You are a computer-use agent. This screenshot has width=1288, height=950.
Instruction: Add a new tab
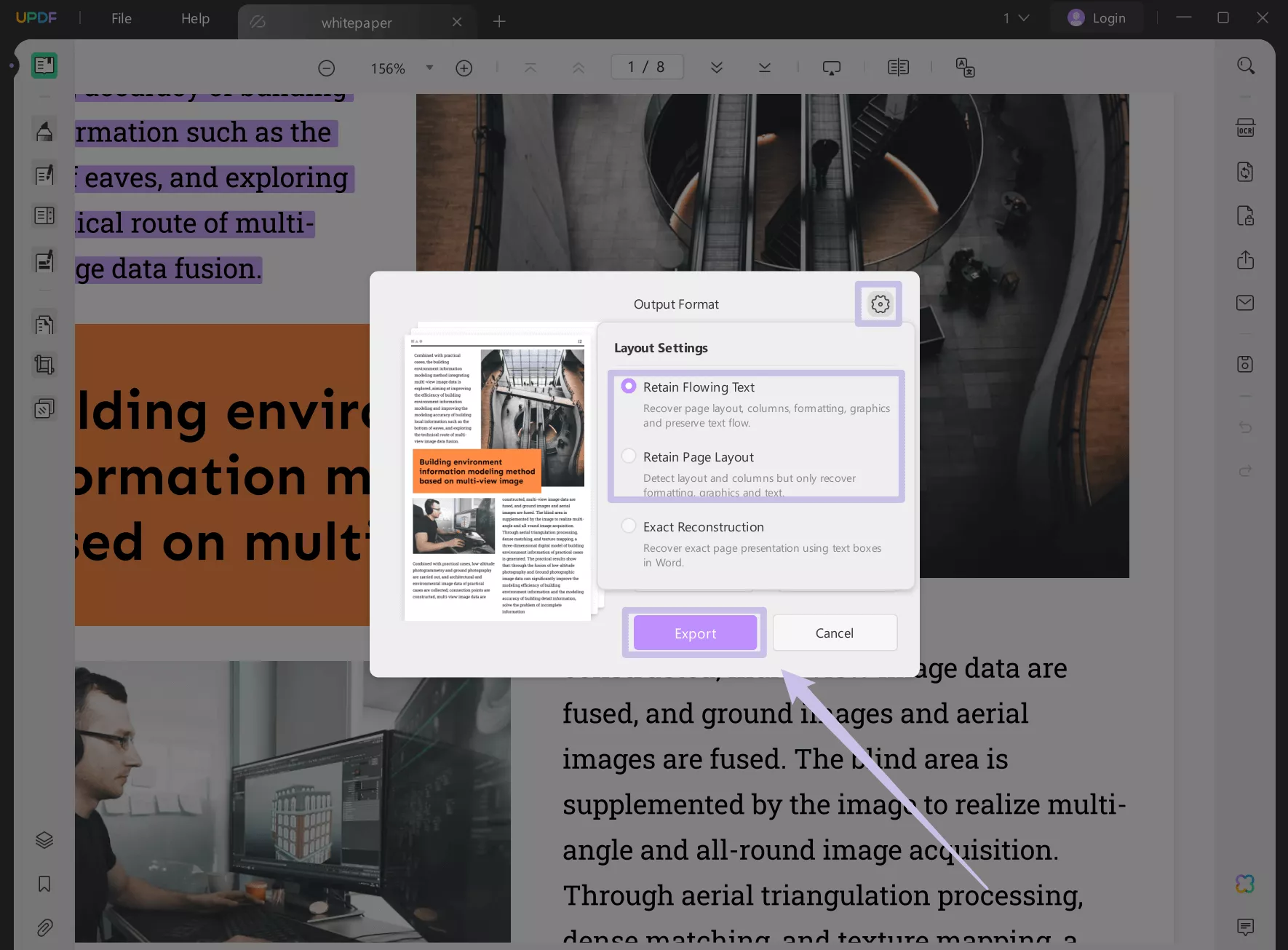pyautogui.click(x=499, y=22)
